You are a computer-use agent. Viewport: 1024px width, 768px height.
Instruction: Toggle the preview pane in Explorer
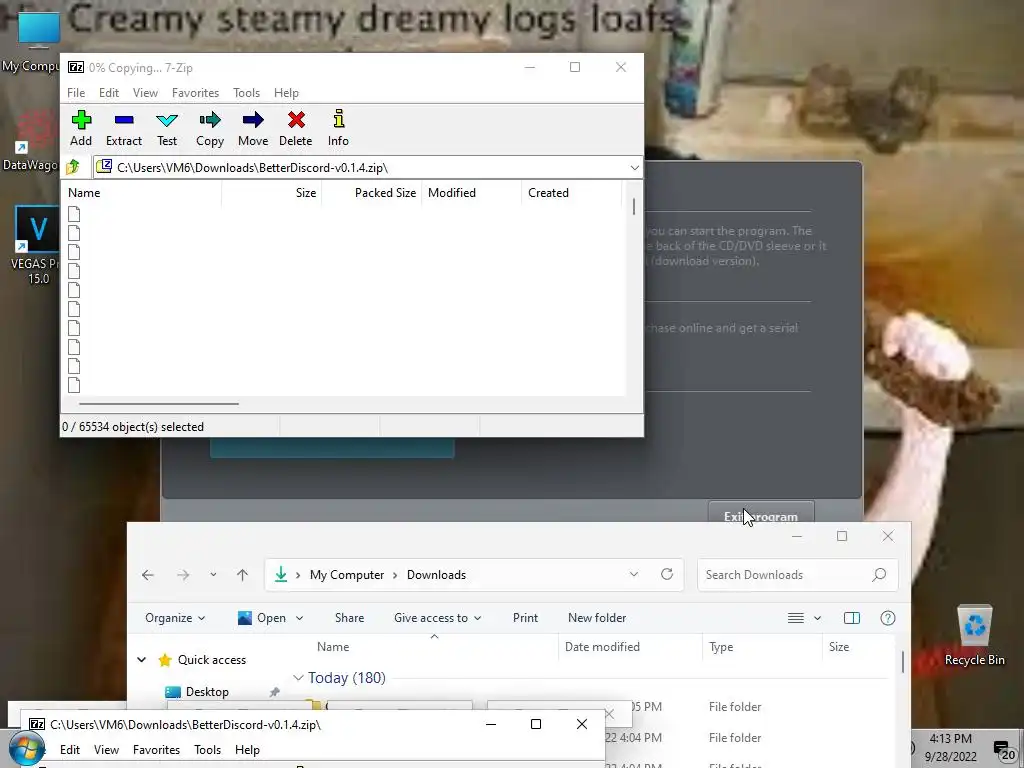click(x=852, y=618)
